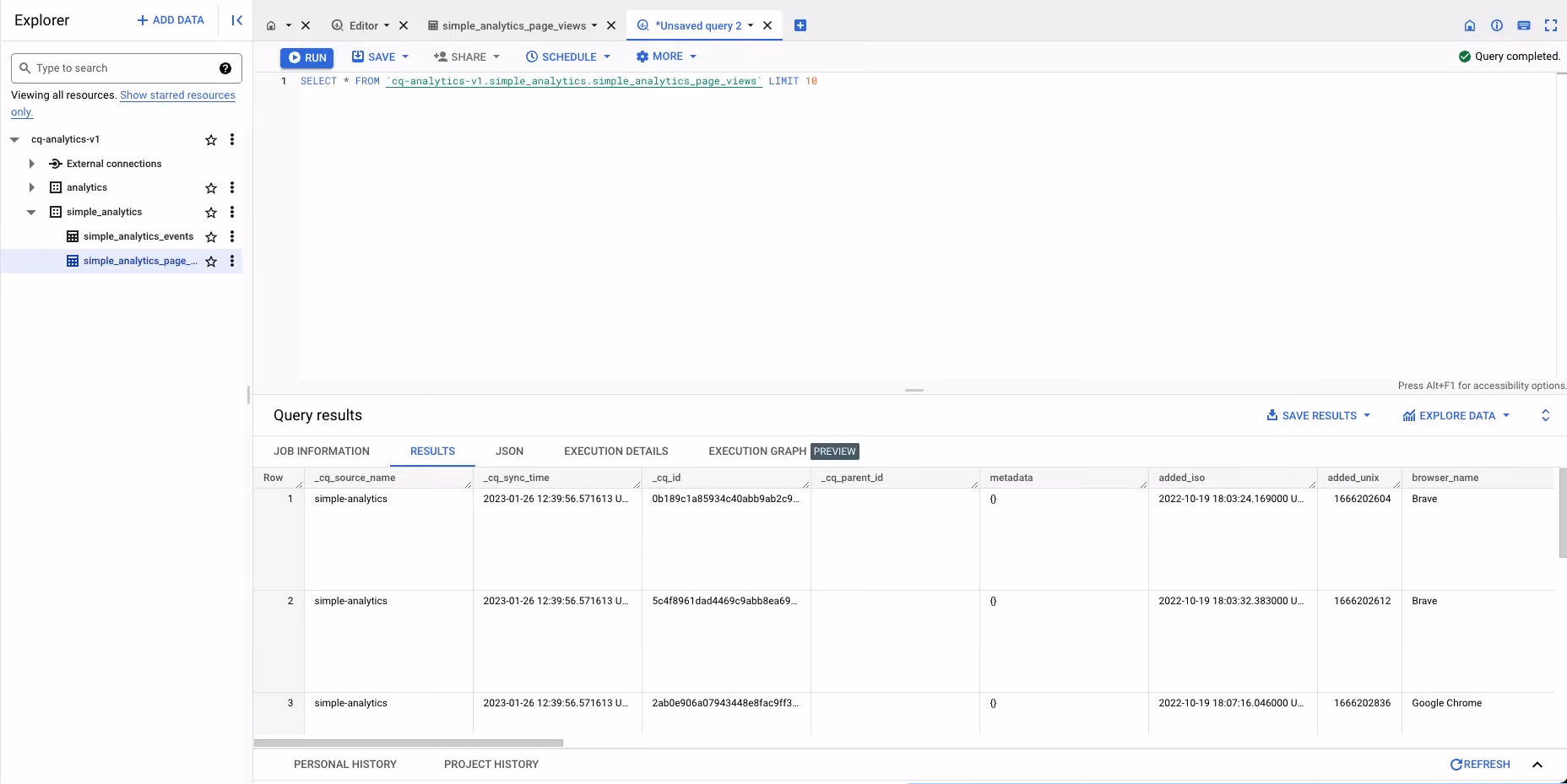The image size is (1567, 784).
Task: Close the Editor tab
Action: (x=404, y=26)
